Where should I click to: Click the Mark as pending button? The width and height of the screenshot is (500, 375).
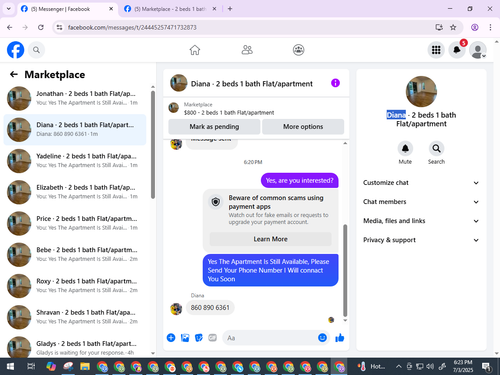click(x=214, y=127)
